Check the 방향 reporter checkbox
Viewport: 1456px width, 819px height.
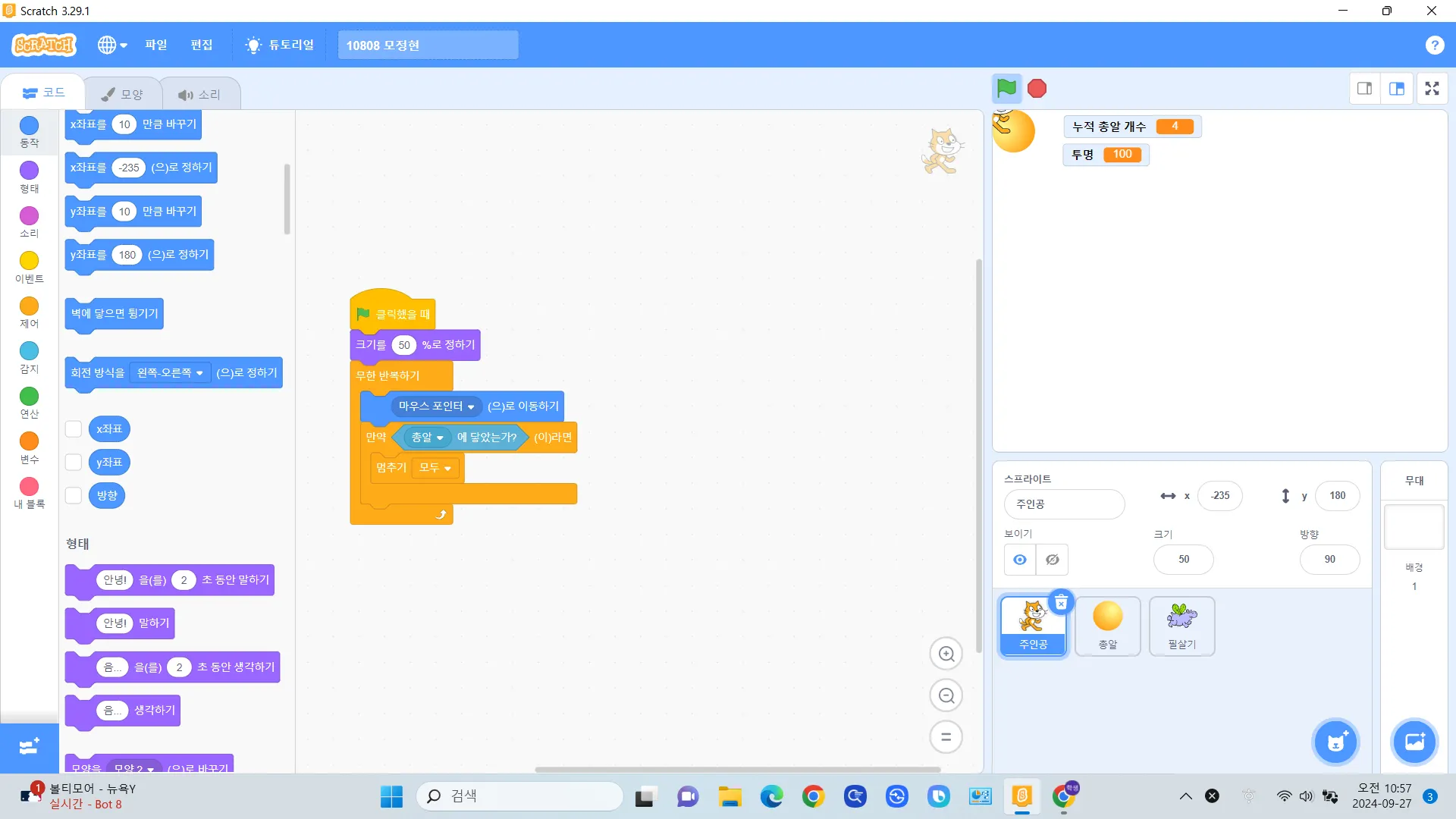coord(74,496)
